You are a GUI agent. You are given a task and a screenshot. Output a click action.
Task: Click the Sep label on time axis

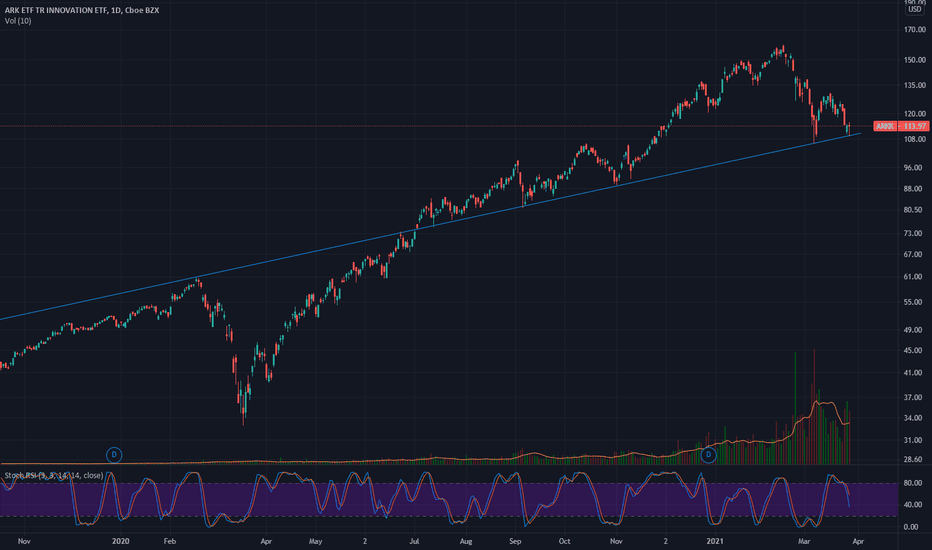tap(515, 541)
